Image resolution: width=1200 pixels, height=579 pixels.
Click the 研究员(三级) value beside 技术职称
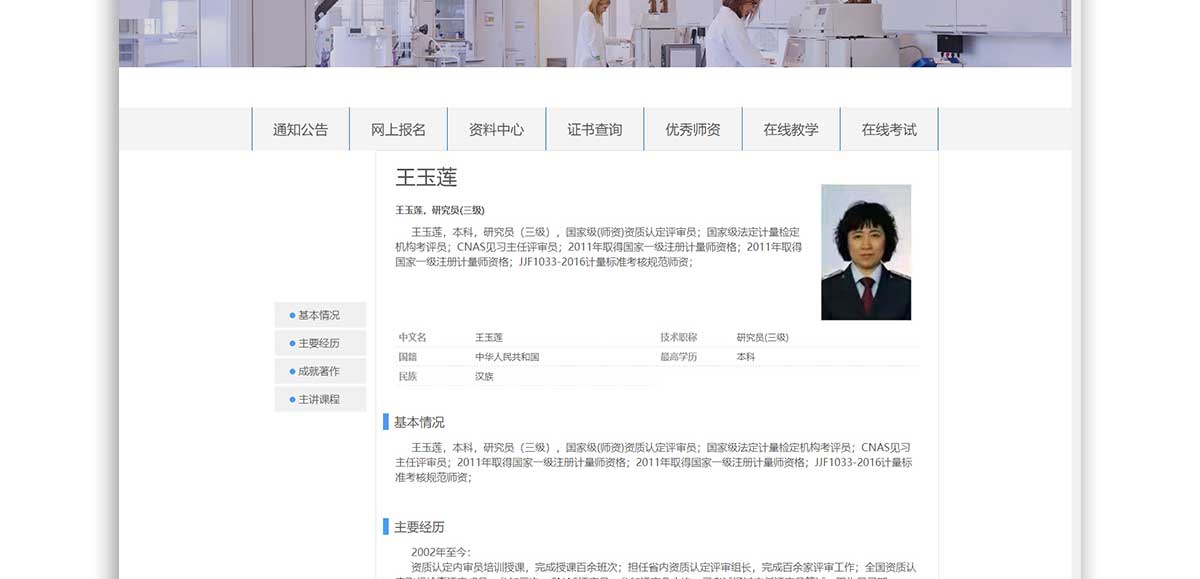(762, 338)
